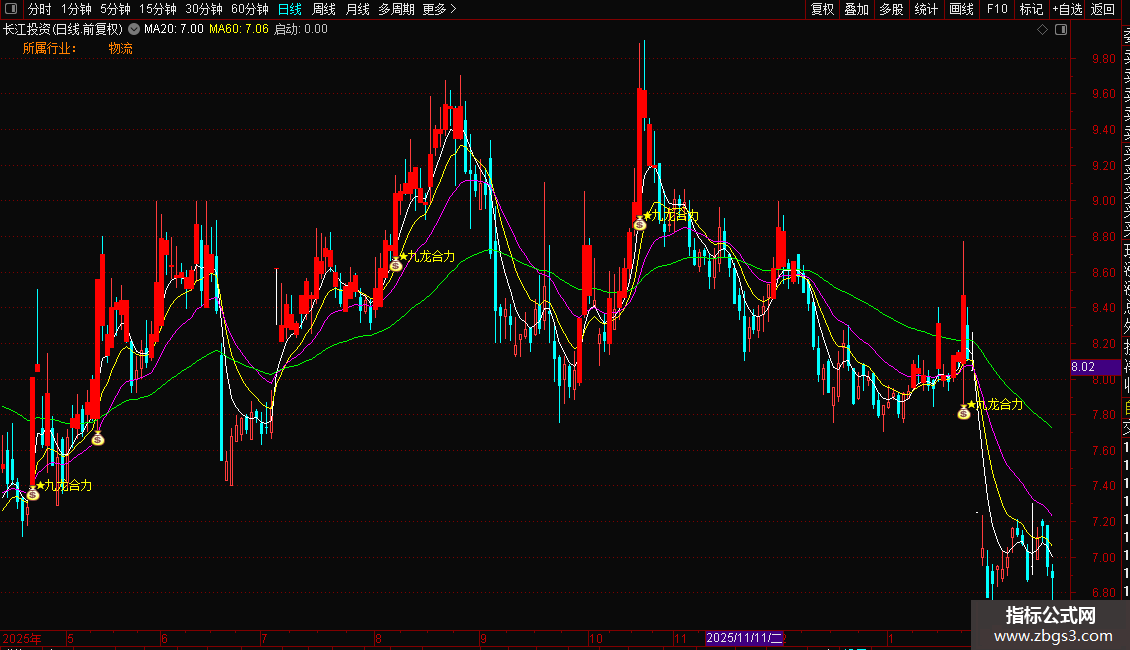Click the unlabeled money bag signal in May
This screenshot has height=650, width=1130.
(x=98, y=438)
